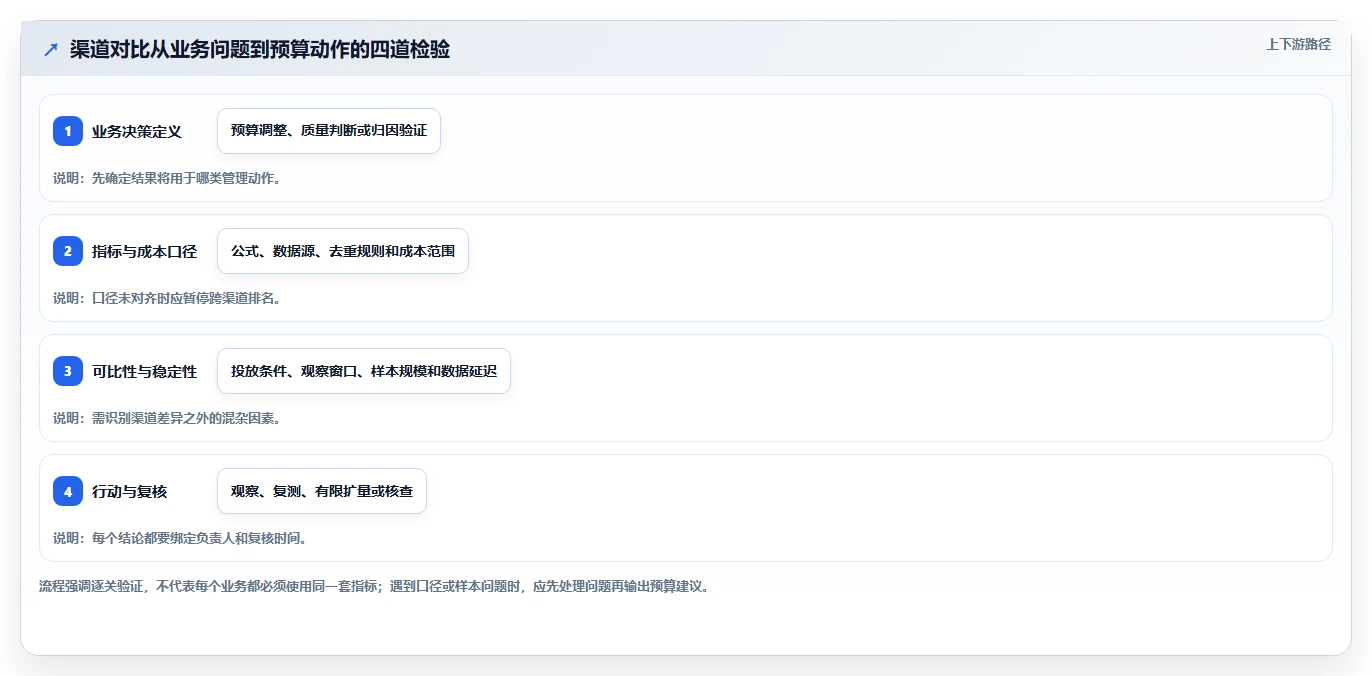Click the 可比性与稳定性 step title
Viewport: 1372px width, 676px height.
[144, 371]
